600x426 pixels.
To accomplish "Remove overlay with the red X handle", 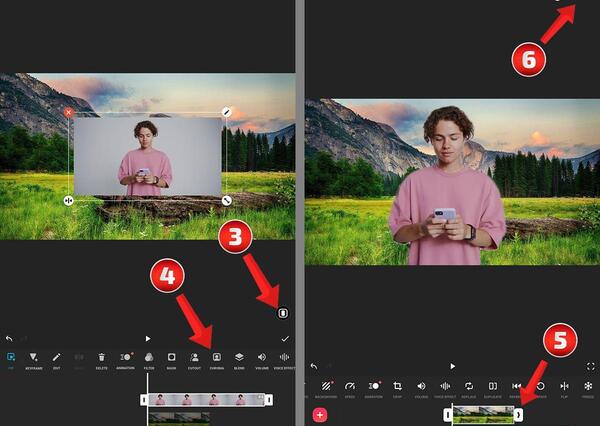I will [x=68, y=112].
